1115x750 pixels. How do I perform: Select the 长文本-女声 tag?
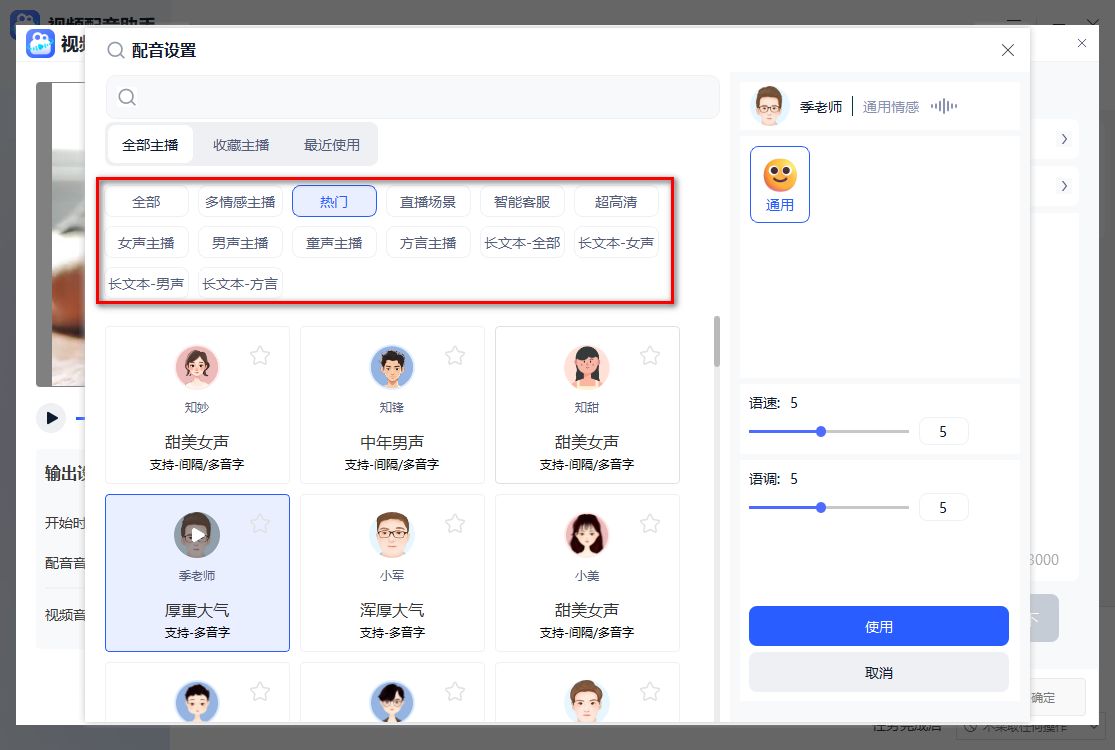click(x=616, y=242)
